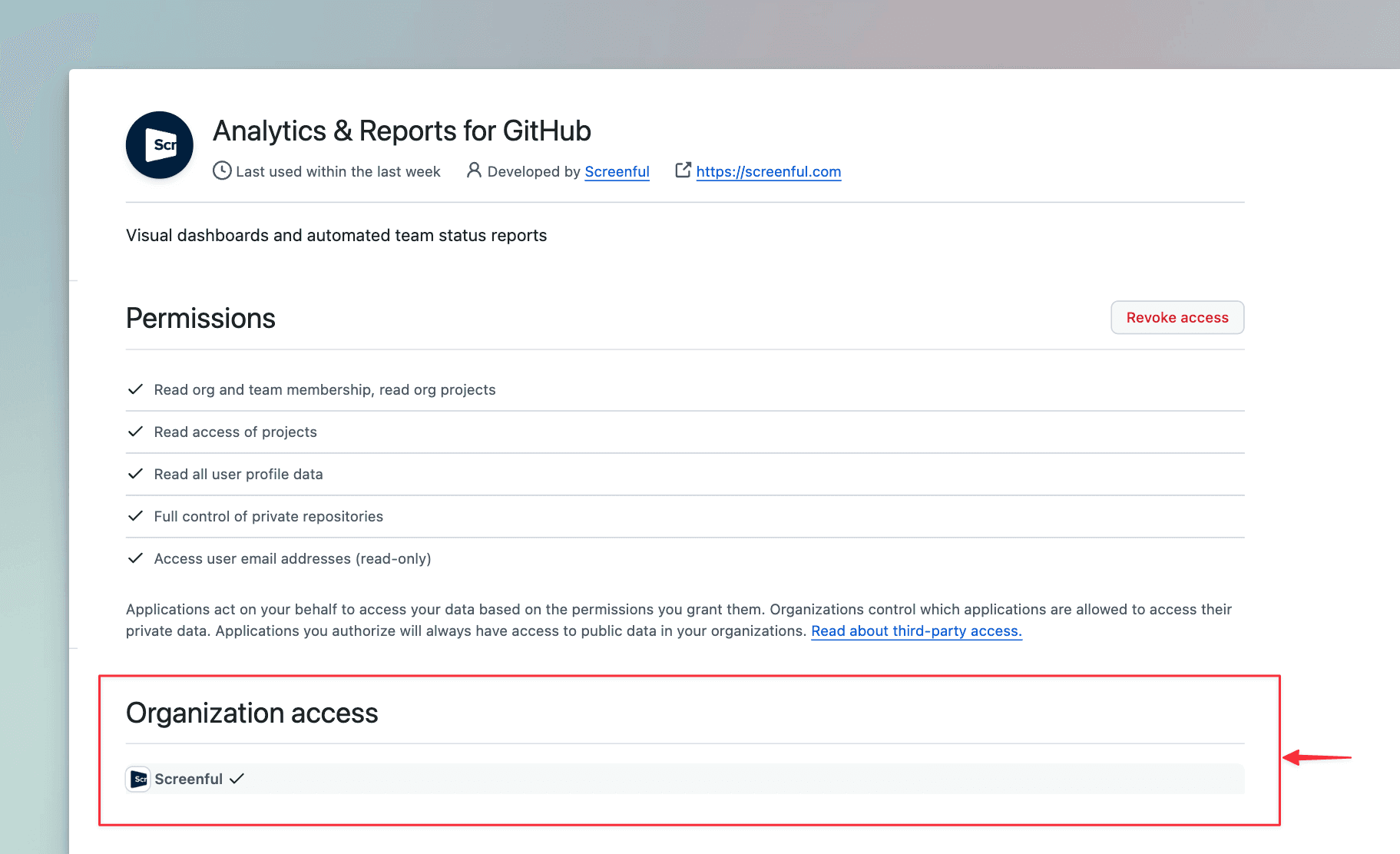Click the Screenful organization small logo
The height and width of the screenshot is (854, 1400).
138,779
